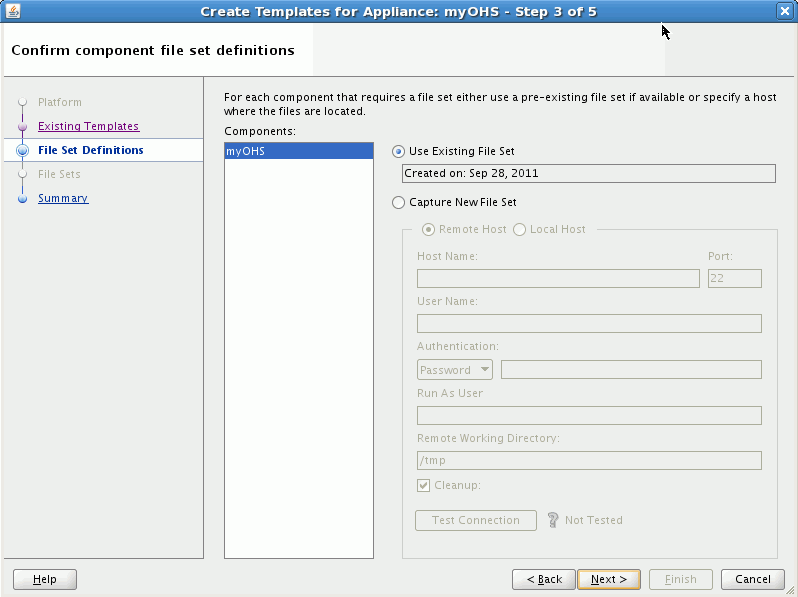
Task: Choose the Local Host radio button
Action: pyautogui.click(x=519, y=230)
